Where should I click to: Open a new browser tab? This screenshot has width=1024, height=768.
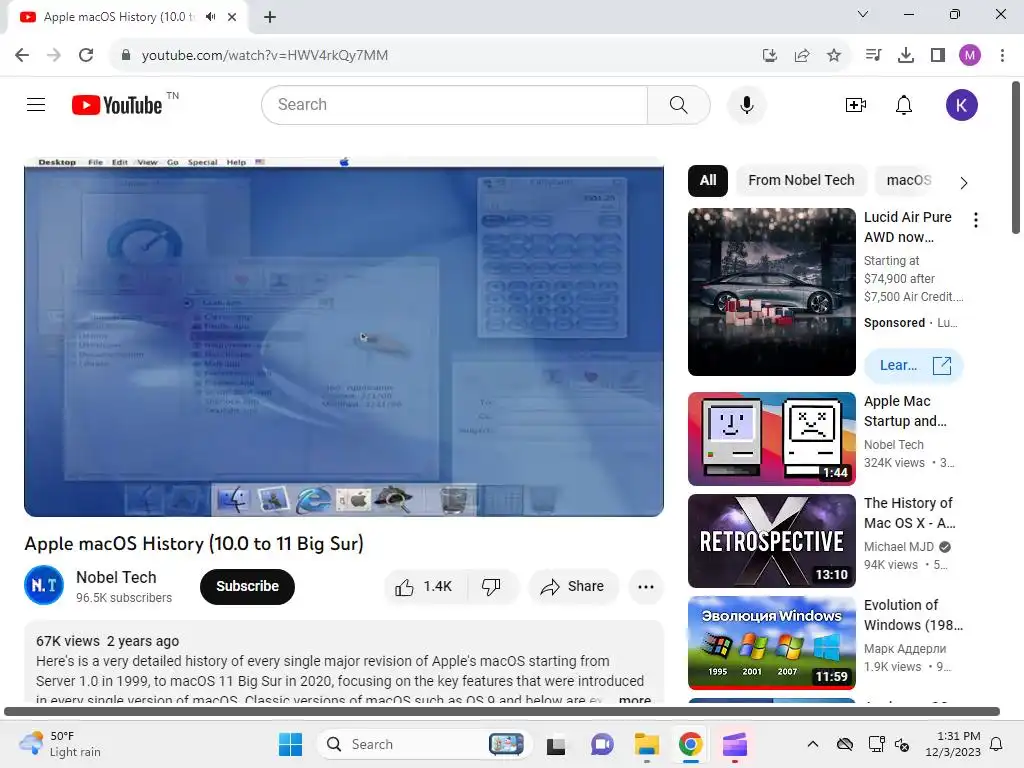click(x=270, y=17)
